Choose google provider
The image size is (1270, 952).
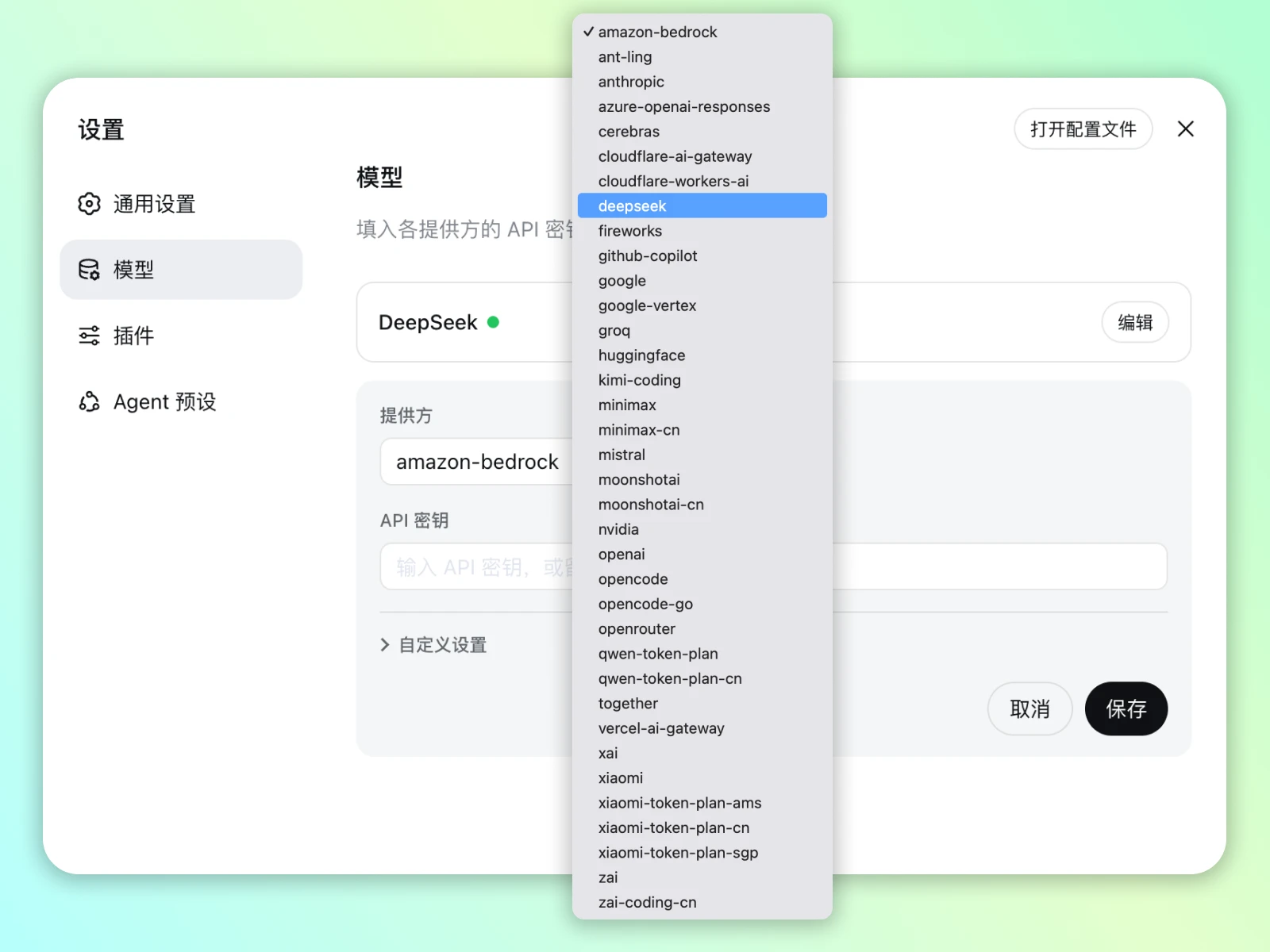[702, 281]
